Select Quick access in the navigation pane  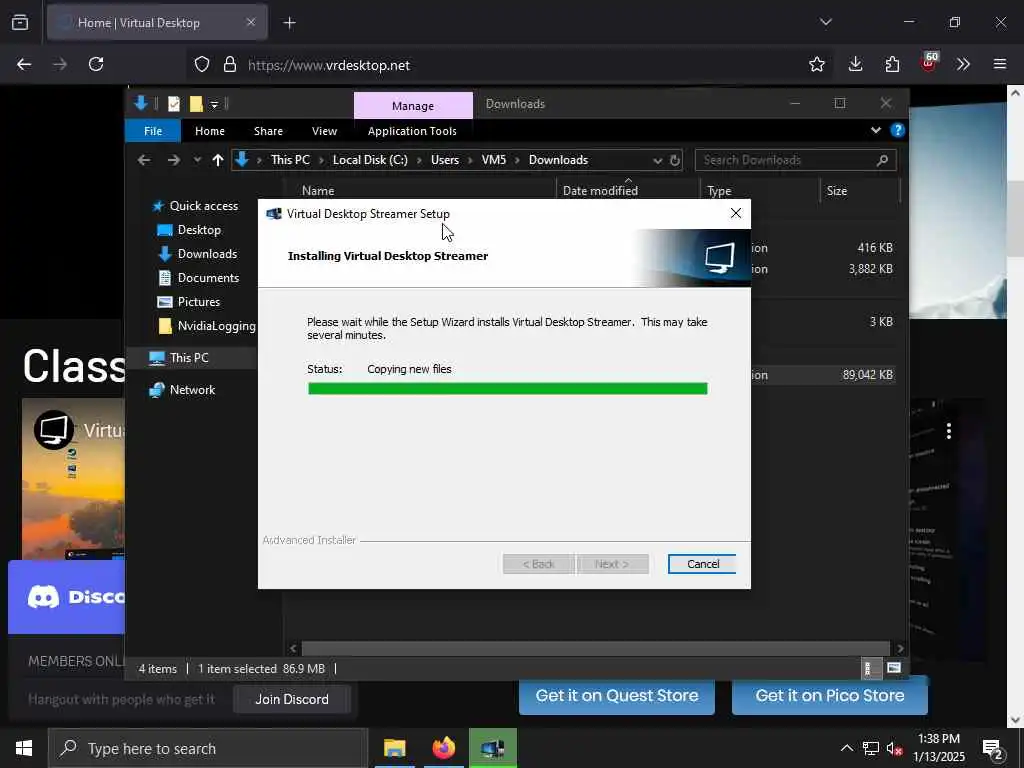coord(195,206)
